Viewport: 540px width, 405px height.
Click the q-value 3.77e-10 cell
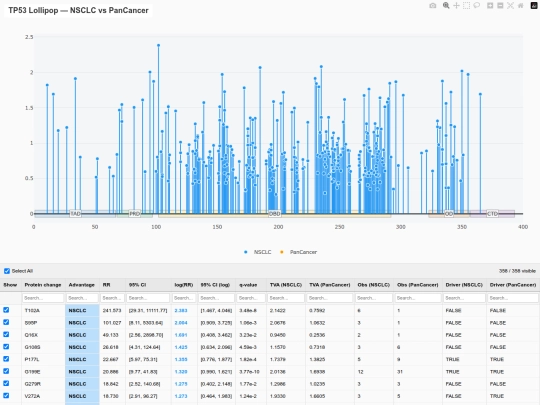point(250,372)
